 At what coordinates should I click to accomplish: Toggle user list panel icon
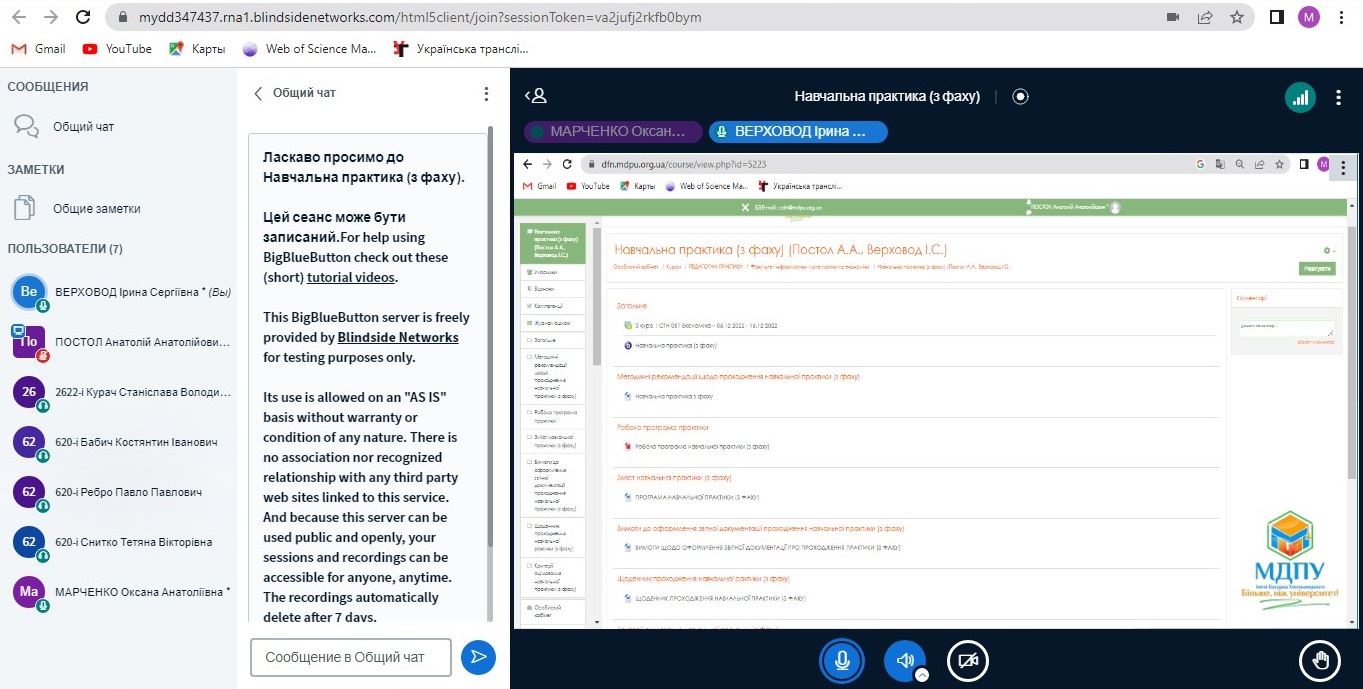point(537,96)
